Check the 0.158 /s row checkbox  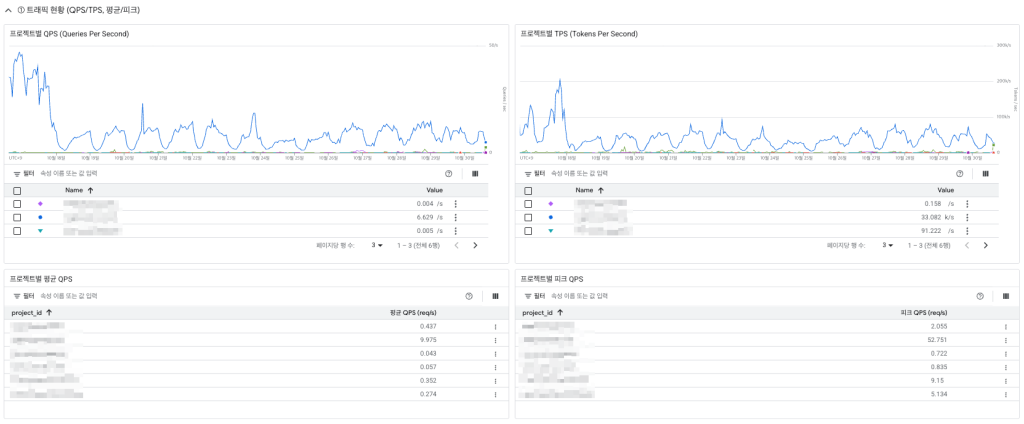[x=528, y=204]
